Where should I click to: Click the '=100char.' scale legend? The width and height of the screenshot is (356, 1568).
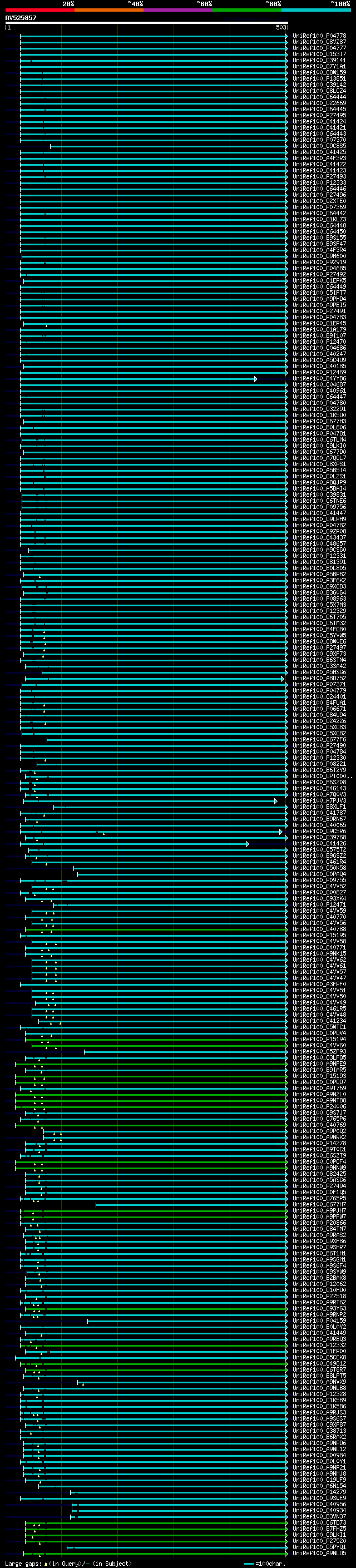[264, 1564]
